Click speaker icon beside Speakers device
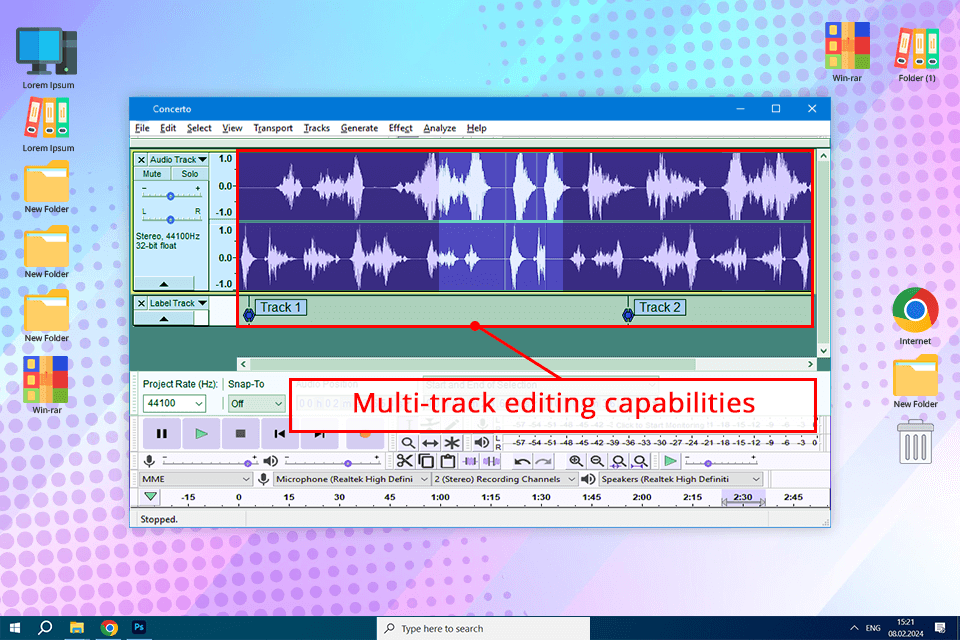960x640 pixels. pyautogui.click(x=588, y=479)
